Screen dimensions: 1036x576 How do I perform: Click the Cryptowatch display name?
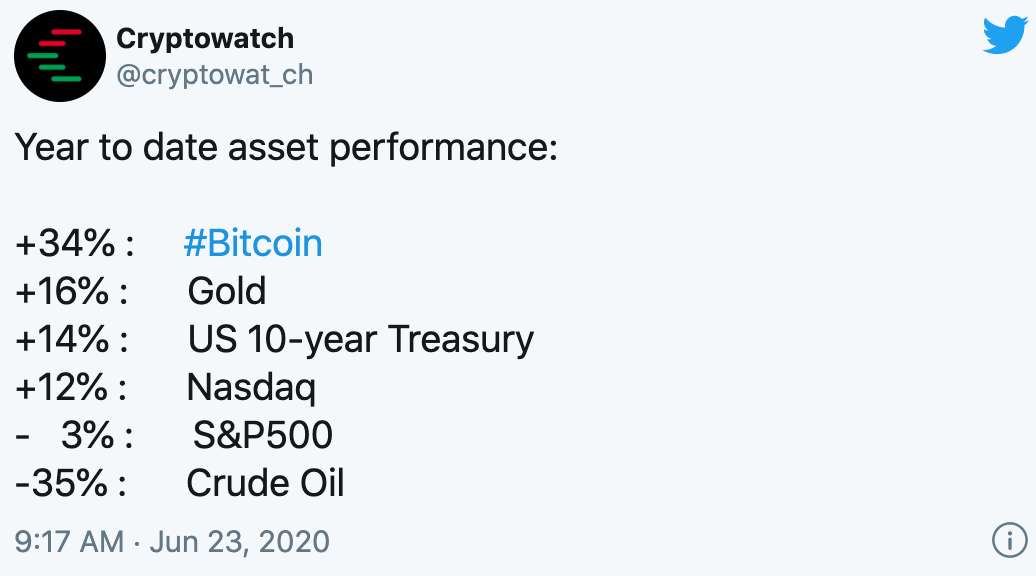pos(205,39)
